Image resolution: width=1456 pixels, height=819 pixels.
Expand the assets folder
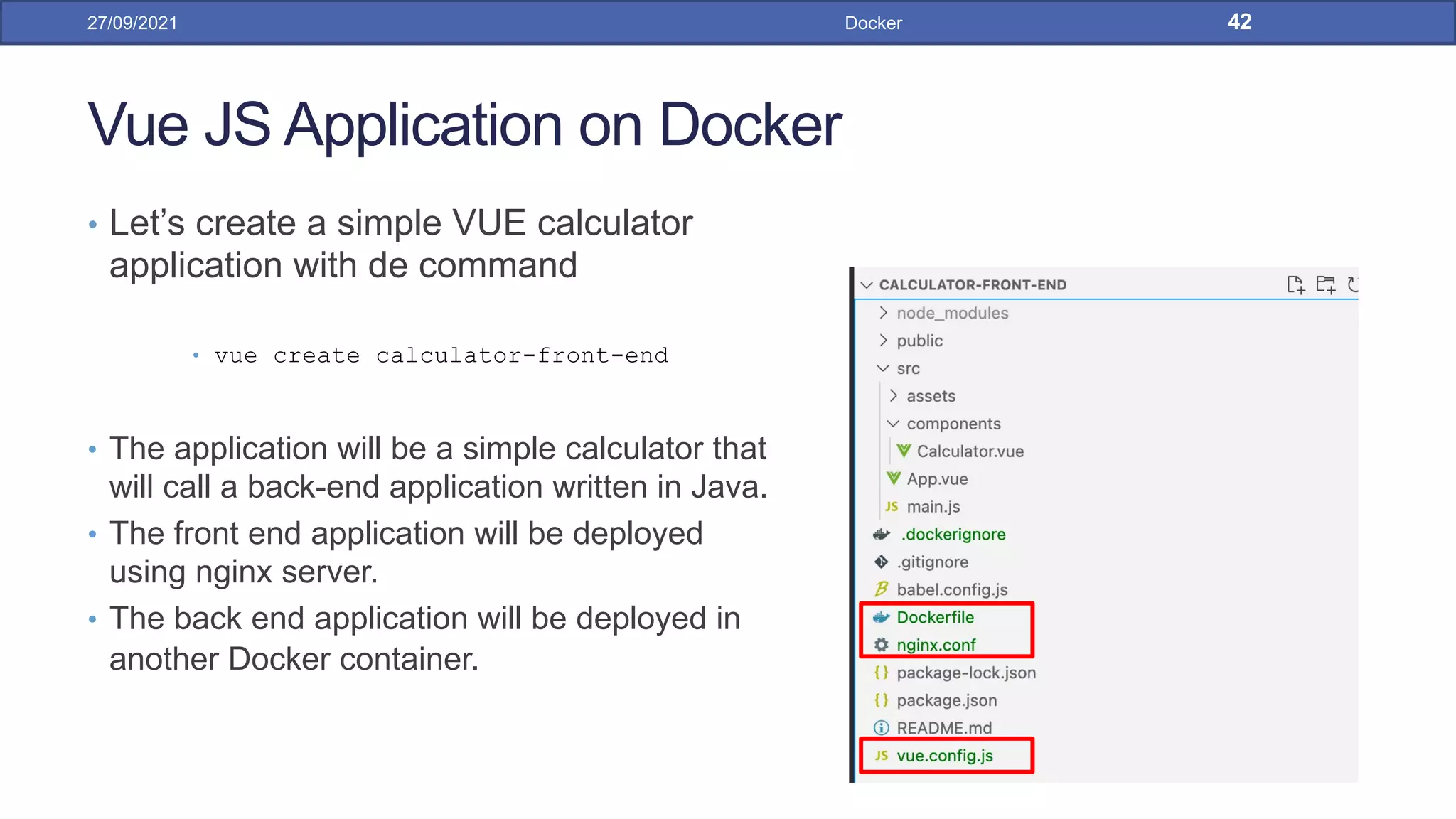coord(893,396)
